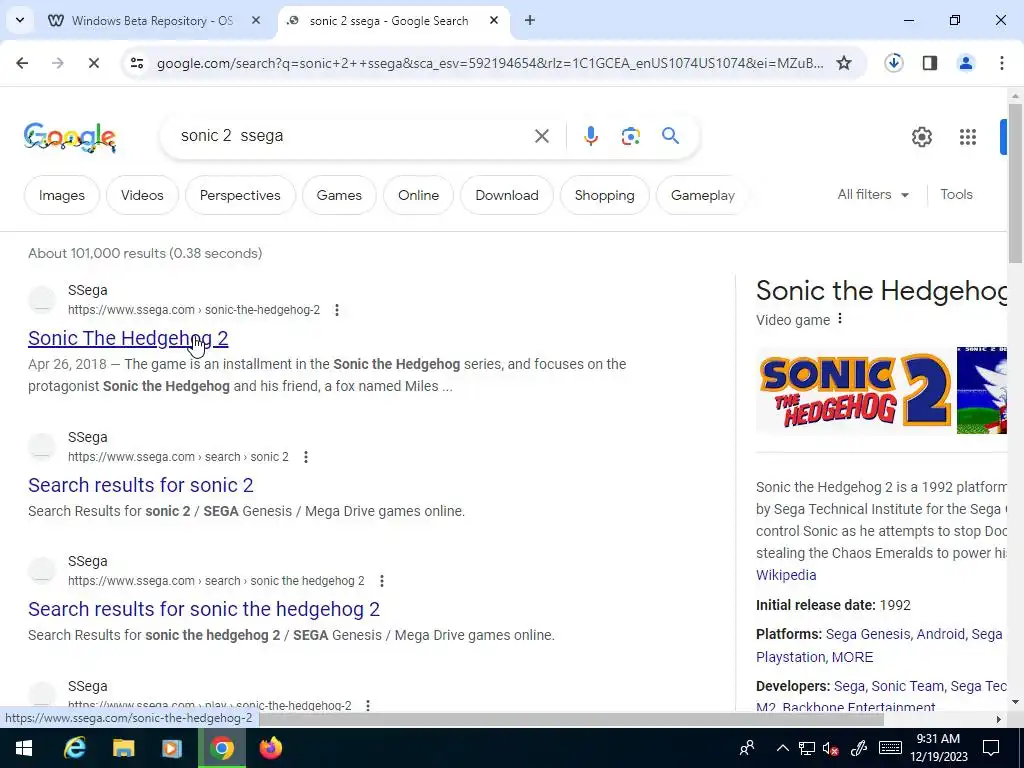This screenshot has height=768, width=1024.
Task: Click the address bar URL field
Action: point(490,63)
